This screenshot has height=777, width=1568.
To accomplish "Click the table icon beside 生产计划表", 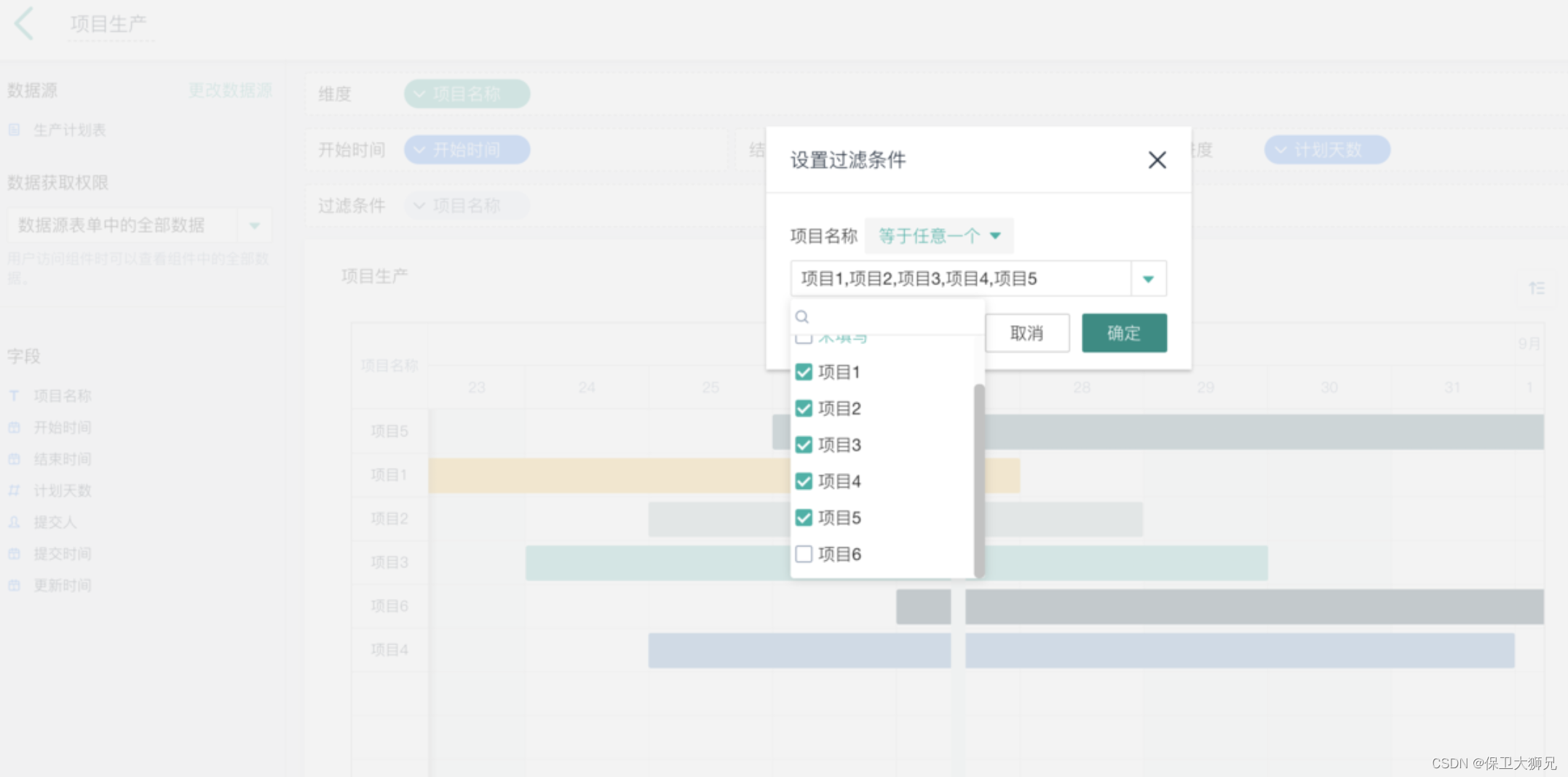I will click(15, 130).
